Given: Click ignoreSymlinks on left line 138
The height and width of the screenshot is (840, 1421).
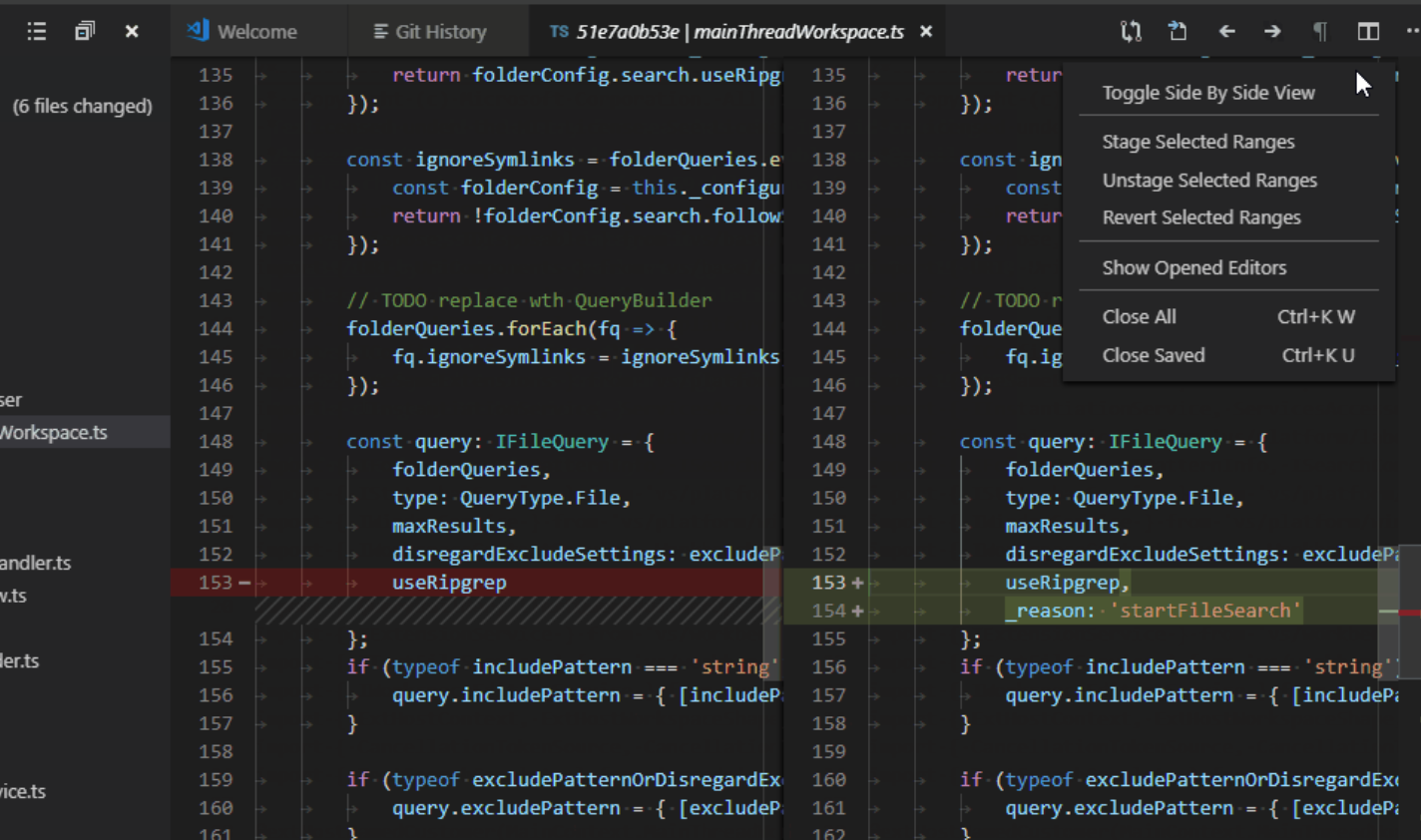Looking at the screenshot, I should click(495, 160).
